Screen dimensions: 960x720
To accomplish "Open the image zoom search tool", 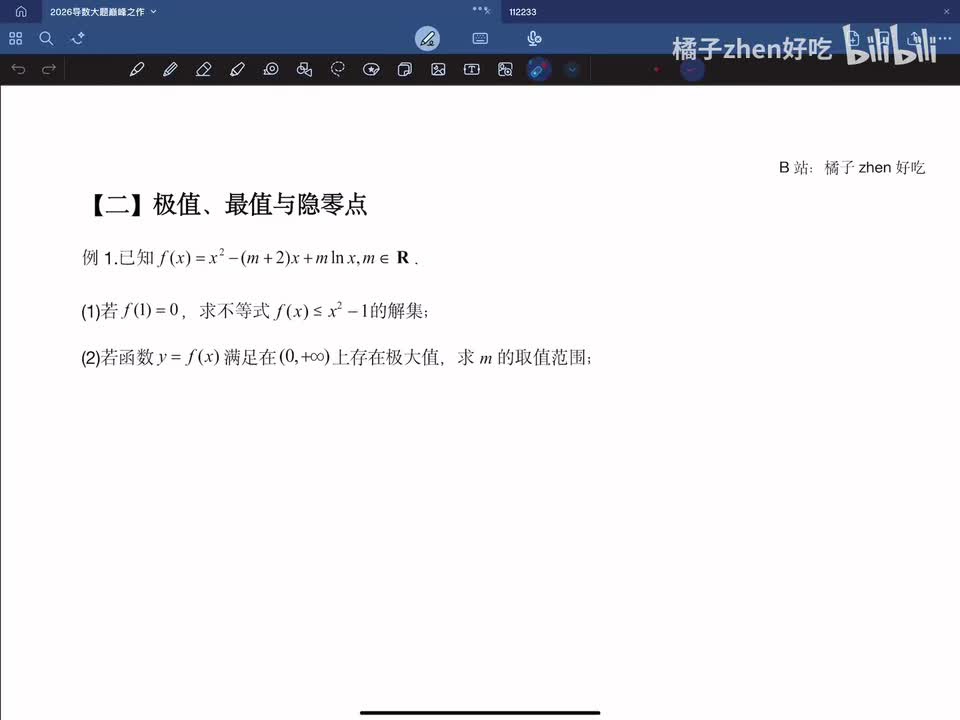I will point(505,69).
